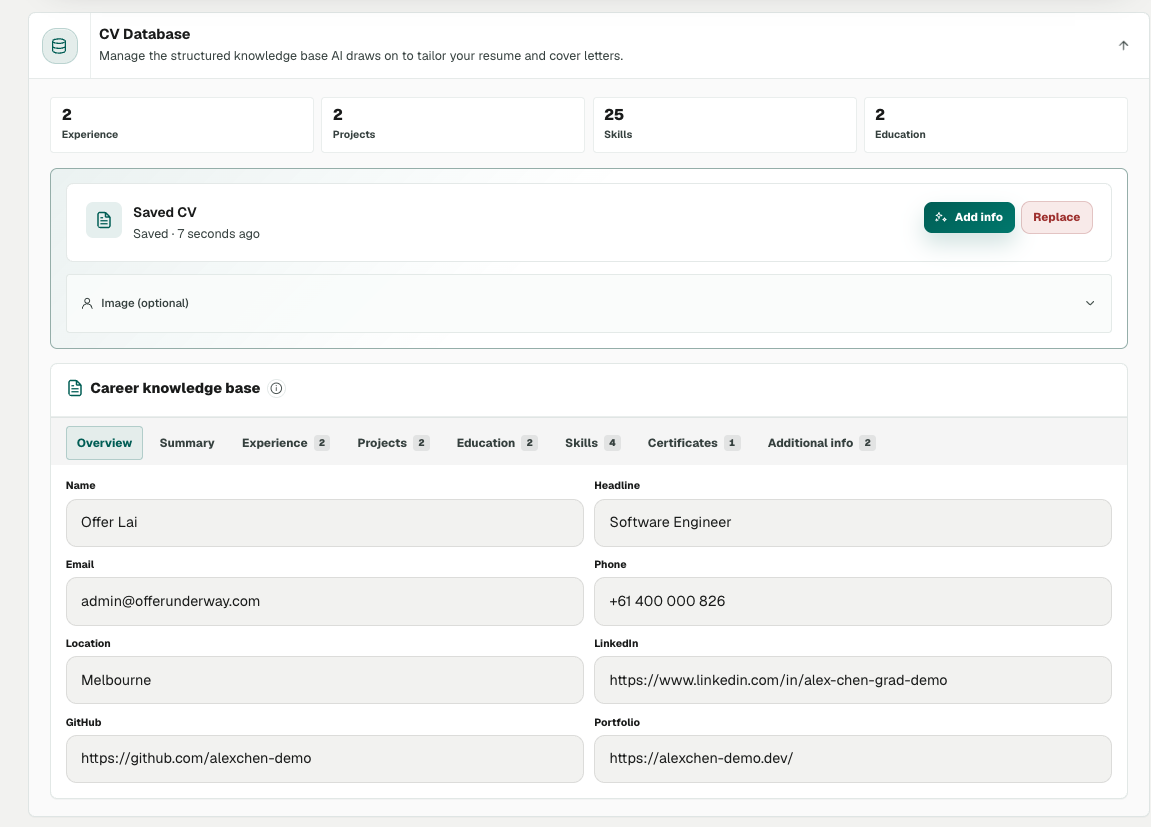Click the Career knowledge base document icon
This screenshot has width=1151, height=827.
click(x=75, y=388)
